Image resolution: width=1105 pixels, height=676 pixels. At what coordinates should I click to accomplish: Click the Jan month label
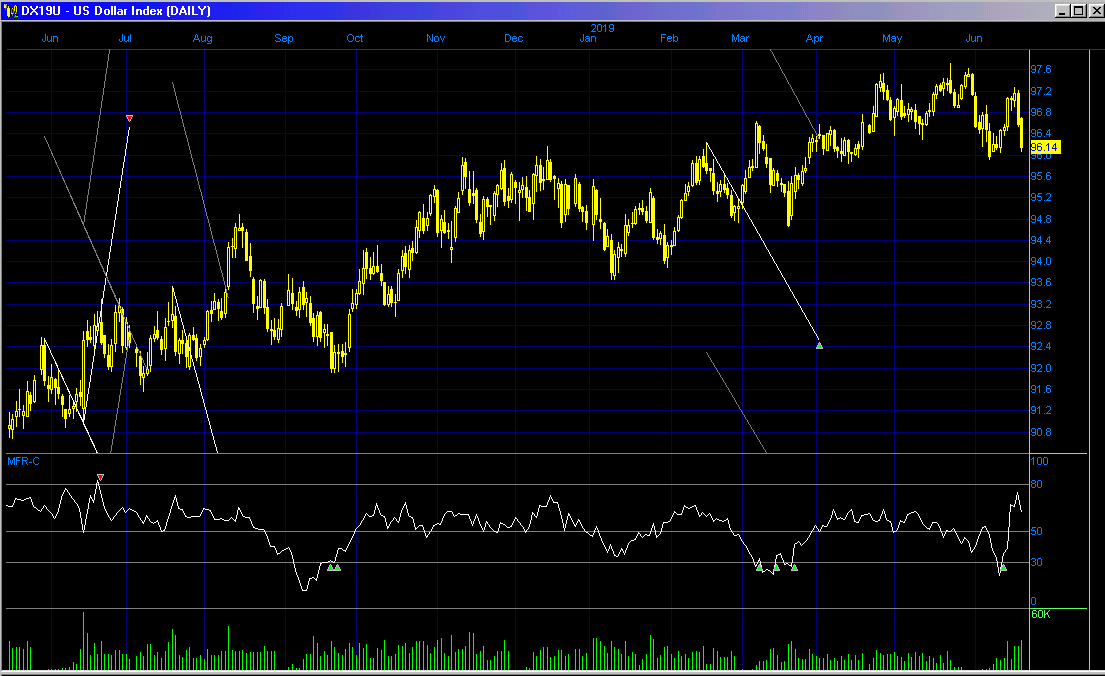(588, 38)
